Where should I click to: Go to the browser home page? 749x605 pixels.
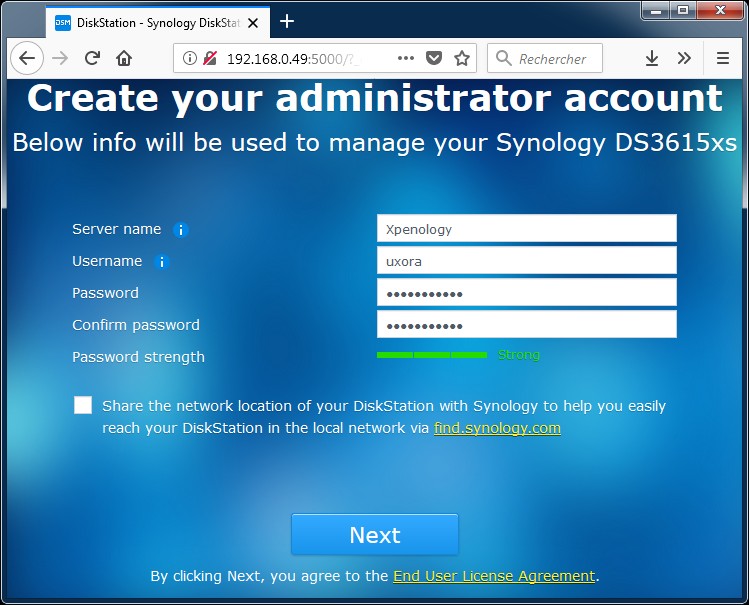[124, 58]
